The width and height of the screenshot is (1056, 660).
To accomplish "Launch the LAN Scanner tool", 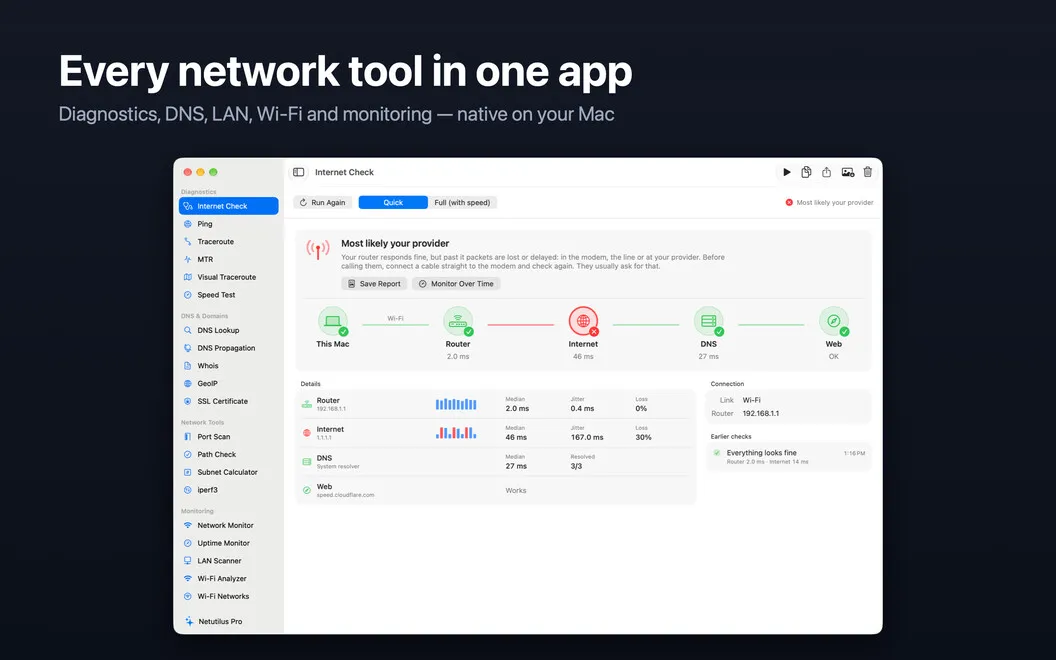I will (x=229, y=561).
